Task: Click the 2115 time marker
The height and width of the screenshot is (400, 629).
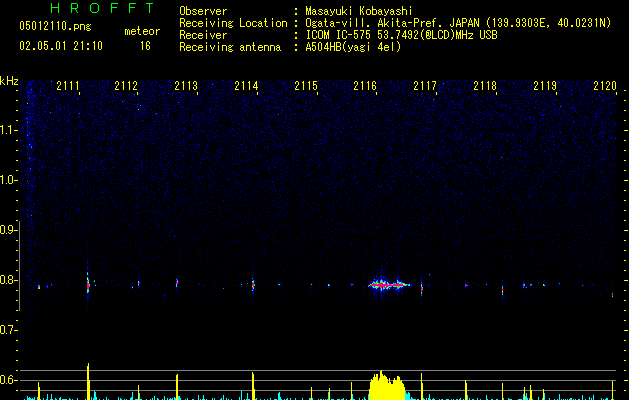Action: (x=306, y=86)
